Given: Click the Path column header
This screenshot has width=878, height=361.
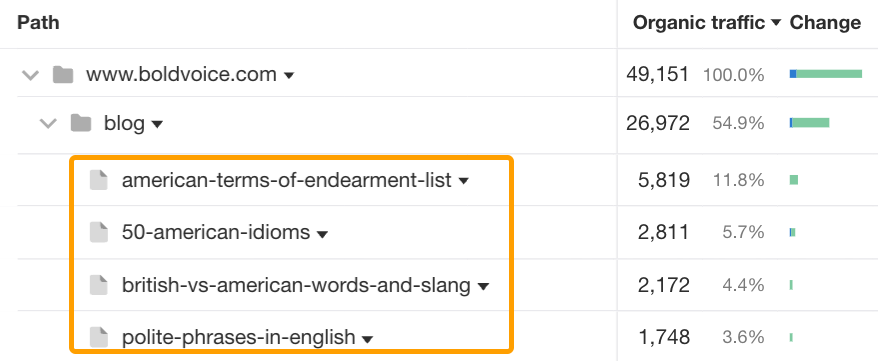Looking at the screenshot, I should click(x=38, y=23).
